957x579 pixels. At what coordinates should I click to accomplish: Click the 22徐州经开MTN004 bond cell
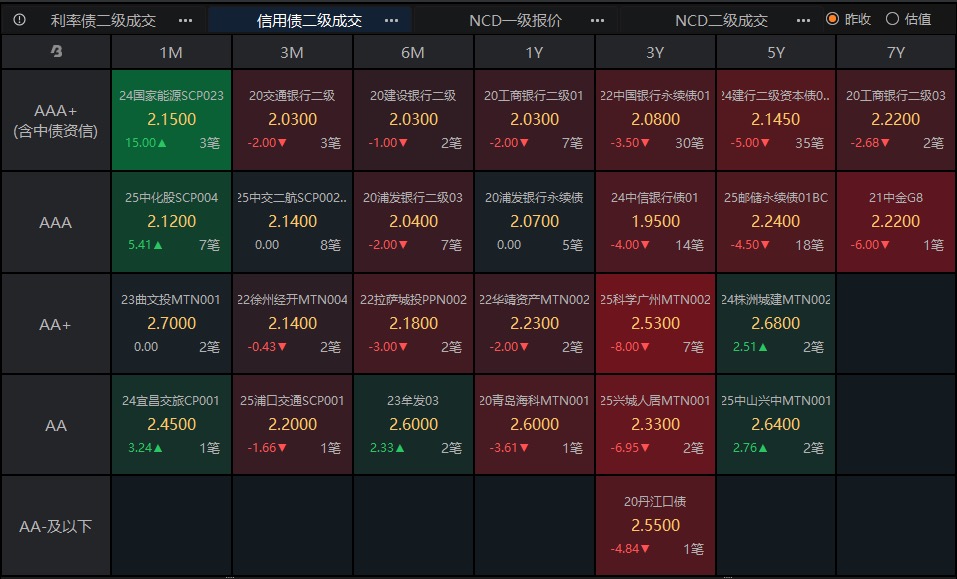(x=292, y=324)
